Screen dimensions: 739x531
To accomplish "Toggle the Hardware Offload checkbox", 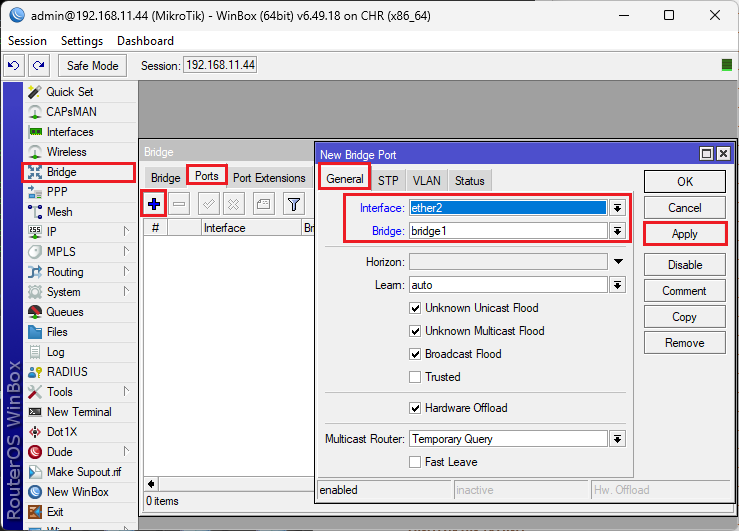I will (x=415, y=408).
